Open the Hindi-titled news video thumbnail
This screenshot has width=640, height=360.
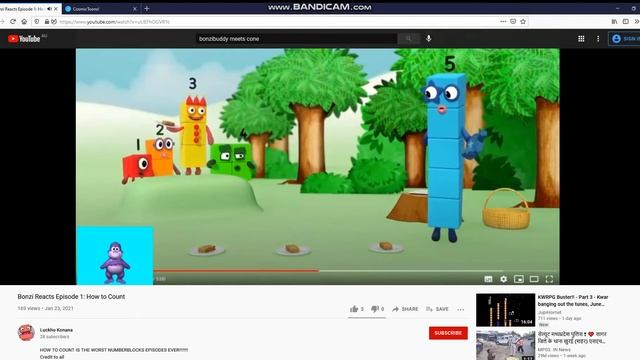coord(505,345)
